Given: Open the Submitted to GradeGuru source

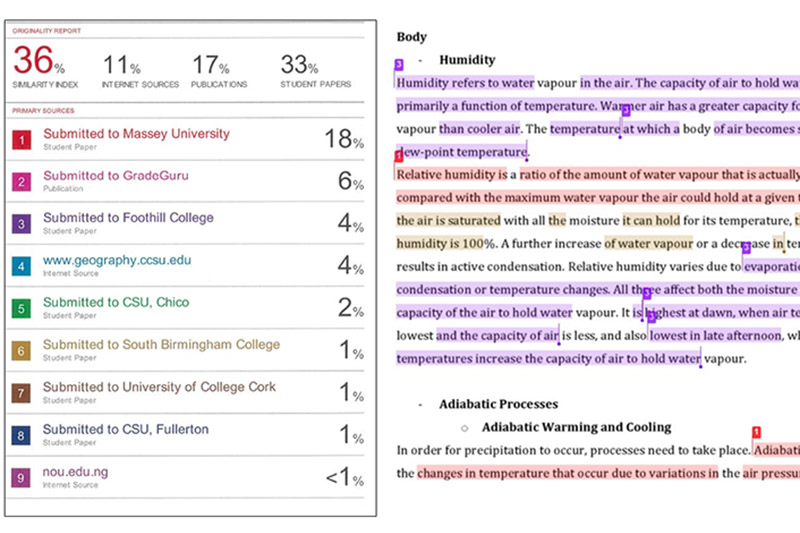Looking at the screenshot, I should point(115,176).
